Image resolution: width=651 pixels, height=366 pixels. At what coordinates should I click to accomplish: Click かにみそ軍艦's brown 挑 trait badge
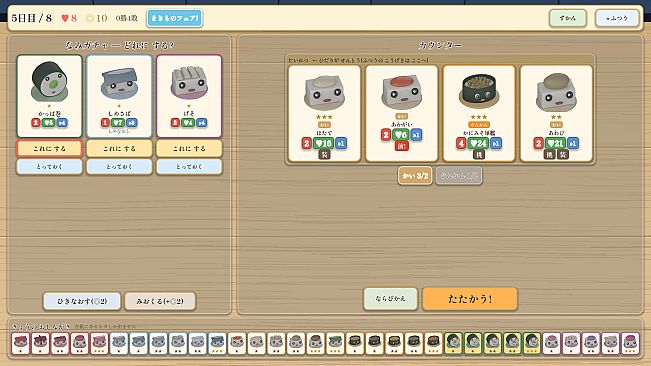coord(479,154)
